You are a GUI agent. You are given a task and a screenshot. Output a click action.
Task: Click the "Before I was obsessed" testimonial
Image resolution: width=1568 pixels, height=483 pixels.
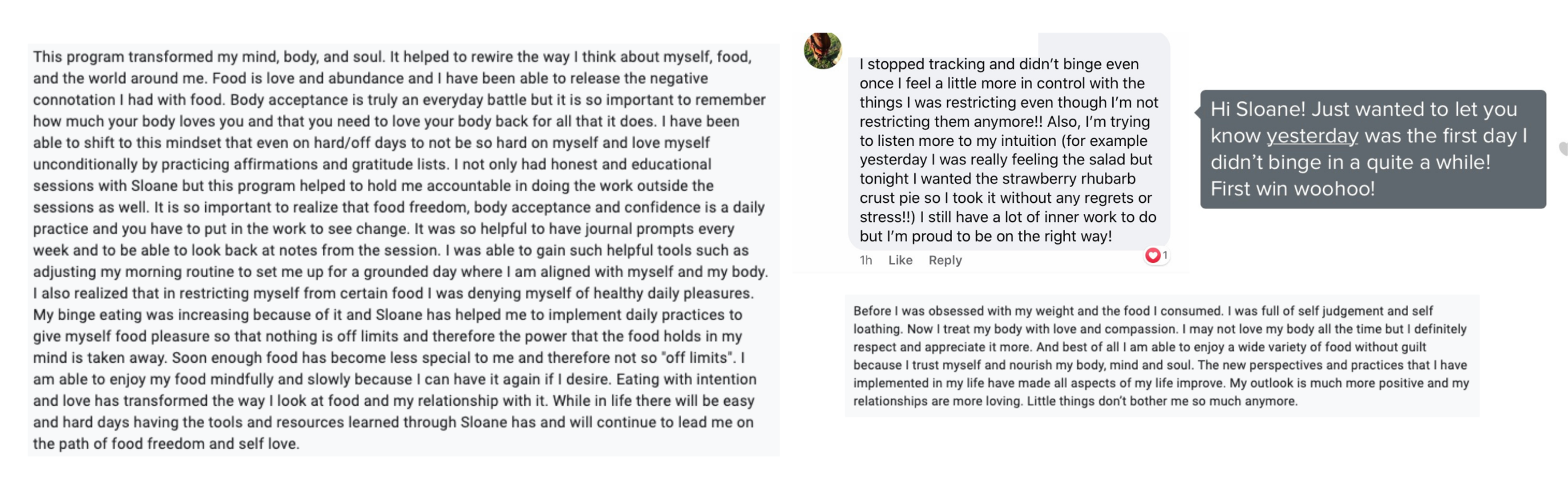tap(1161, 356)
